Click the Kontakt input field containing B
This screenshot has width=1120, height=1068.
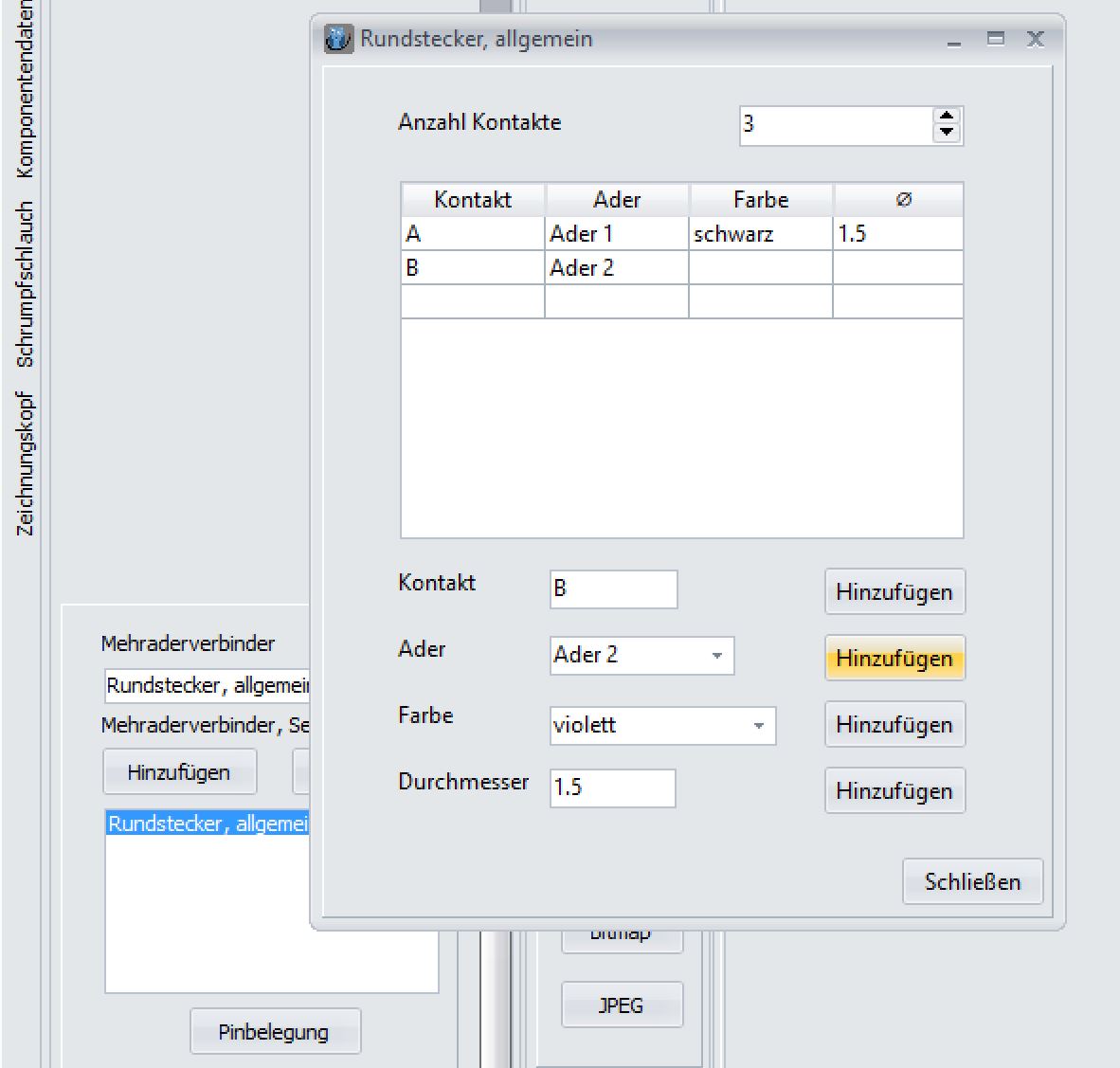pos(613,588)
